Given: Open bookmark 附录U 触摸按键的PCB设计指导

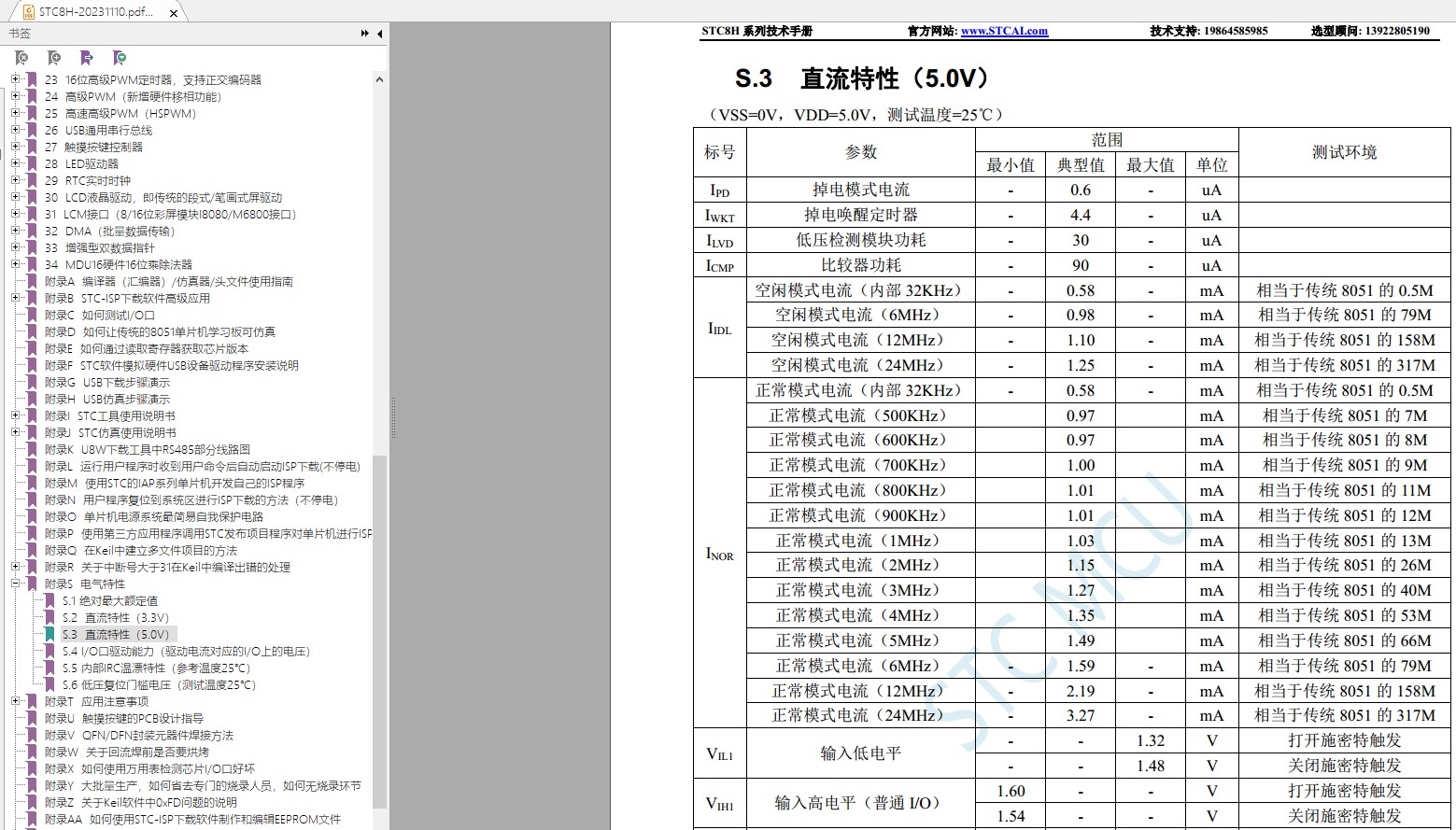Looking at the screenshot, I should point(124,718).
